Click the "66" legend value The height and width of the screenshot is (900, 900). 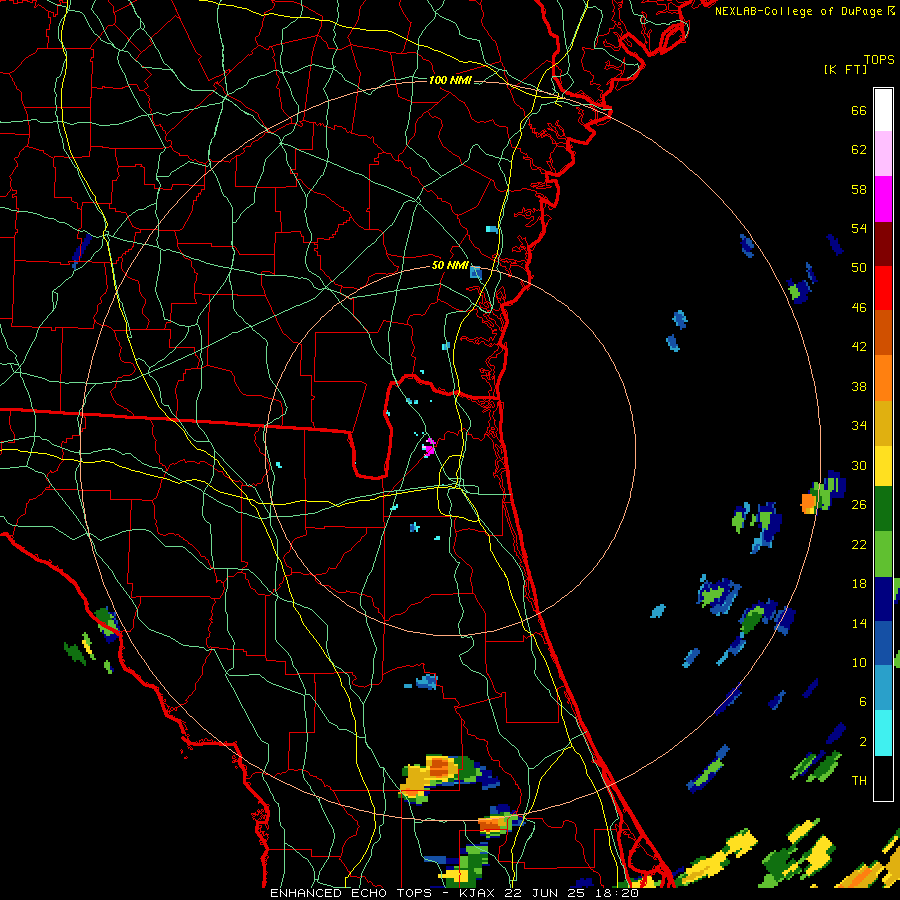[x=859, y=111]
